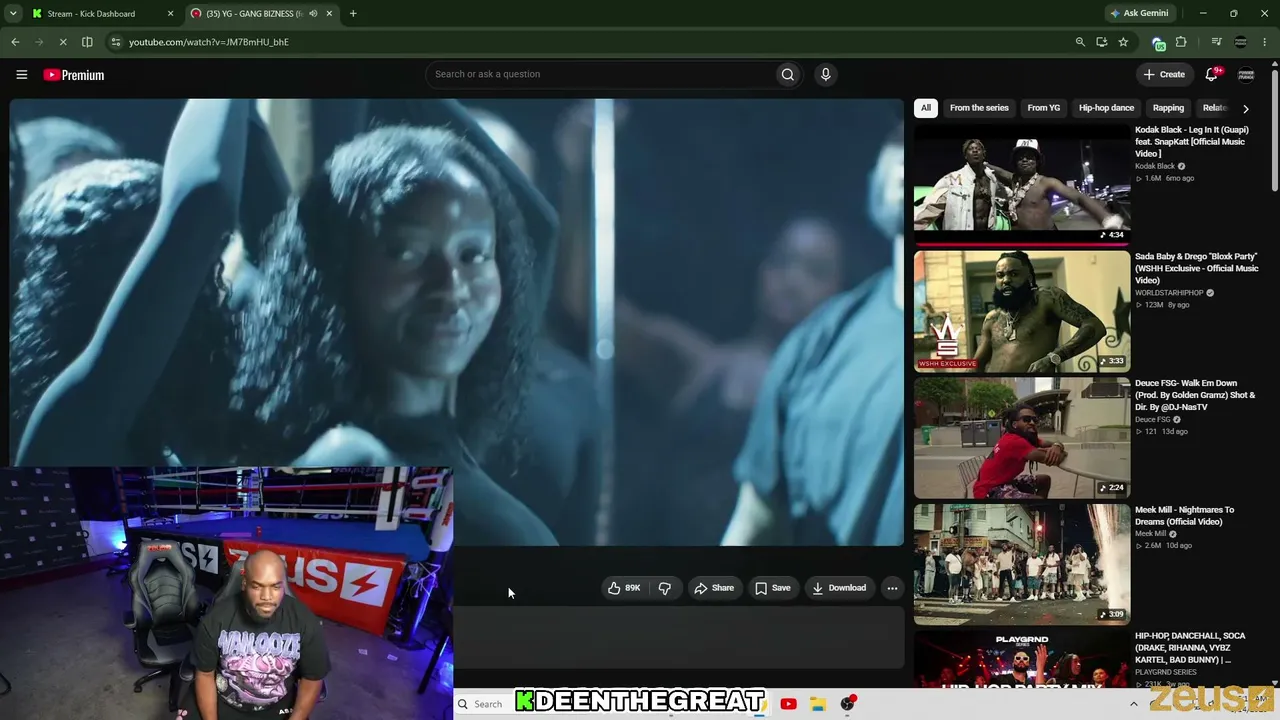Open YouTube notifications bell

pyautogui.click(x=1212, y=74)
